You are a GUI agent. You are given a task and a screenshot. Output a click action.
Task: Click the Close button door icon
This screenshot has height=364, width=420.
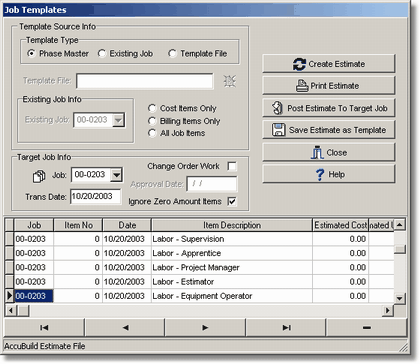pos(317,152)
